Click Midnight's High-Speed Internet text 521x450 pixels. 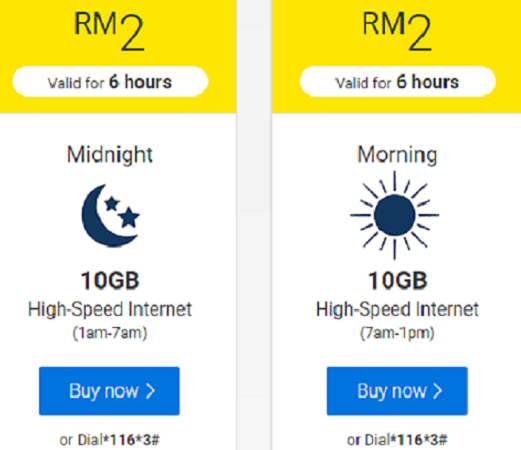(x=110, y=309)
